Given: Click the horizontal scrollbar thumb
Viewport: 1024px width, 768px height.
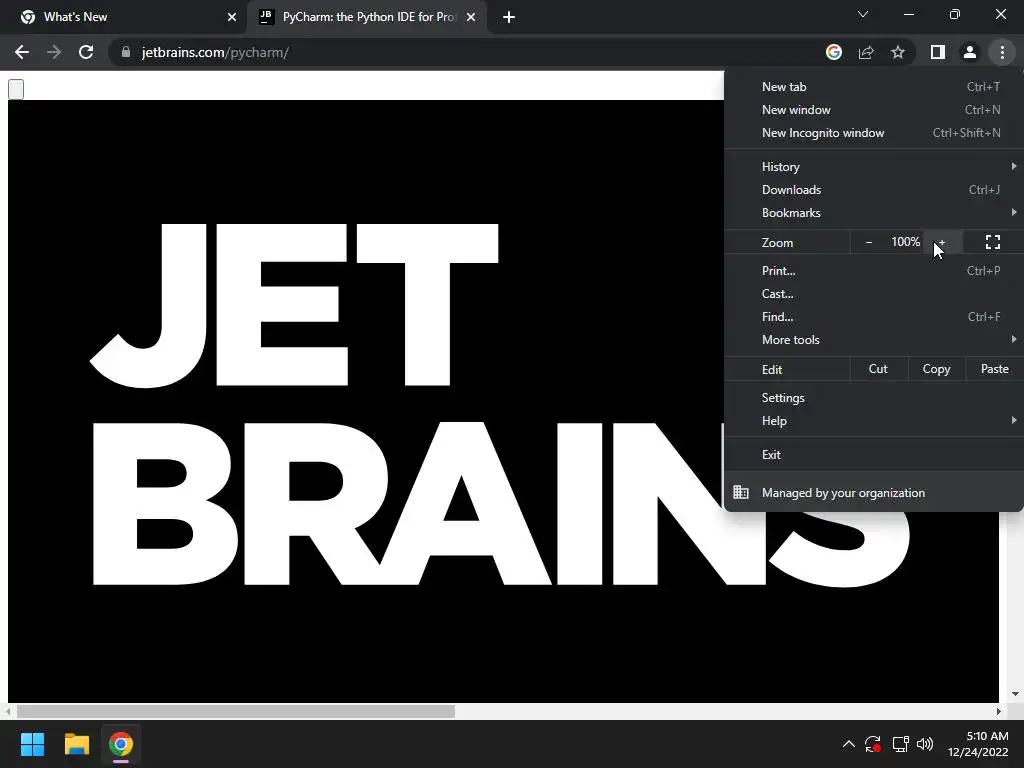Looking at the screenshot, I should (x=236, y=711).
